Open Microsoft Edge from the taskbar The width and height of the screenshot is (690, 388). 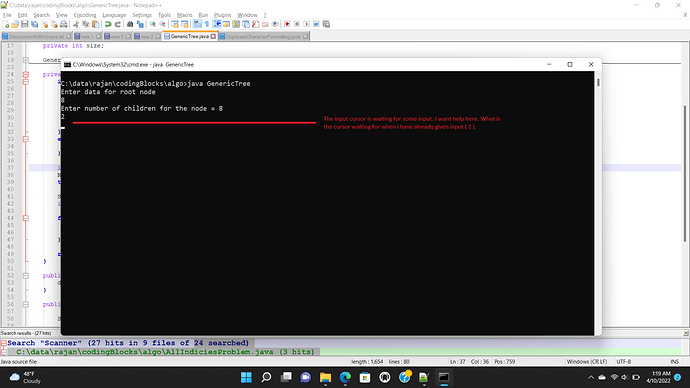(345, 377)
